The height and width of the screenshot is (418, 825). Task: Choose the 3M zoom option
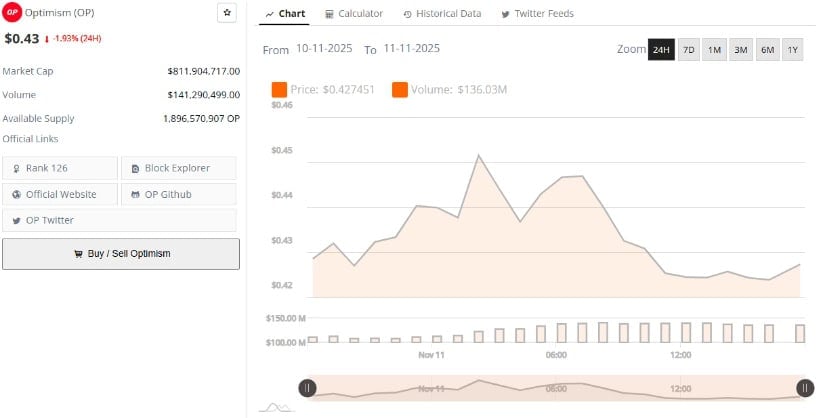741,50
